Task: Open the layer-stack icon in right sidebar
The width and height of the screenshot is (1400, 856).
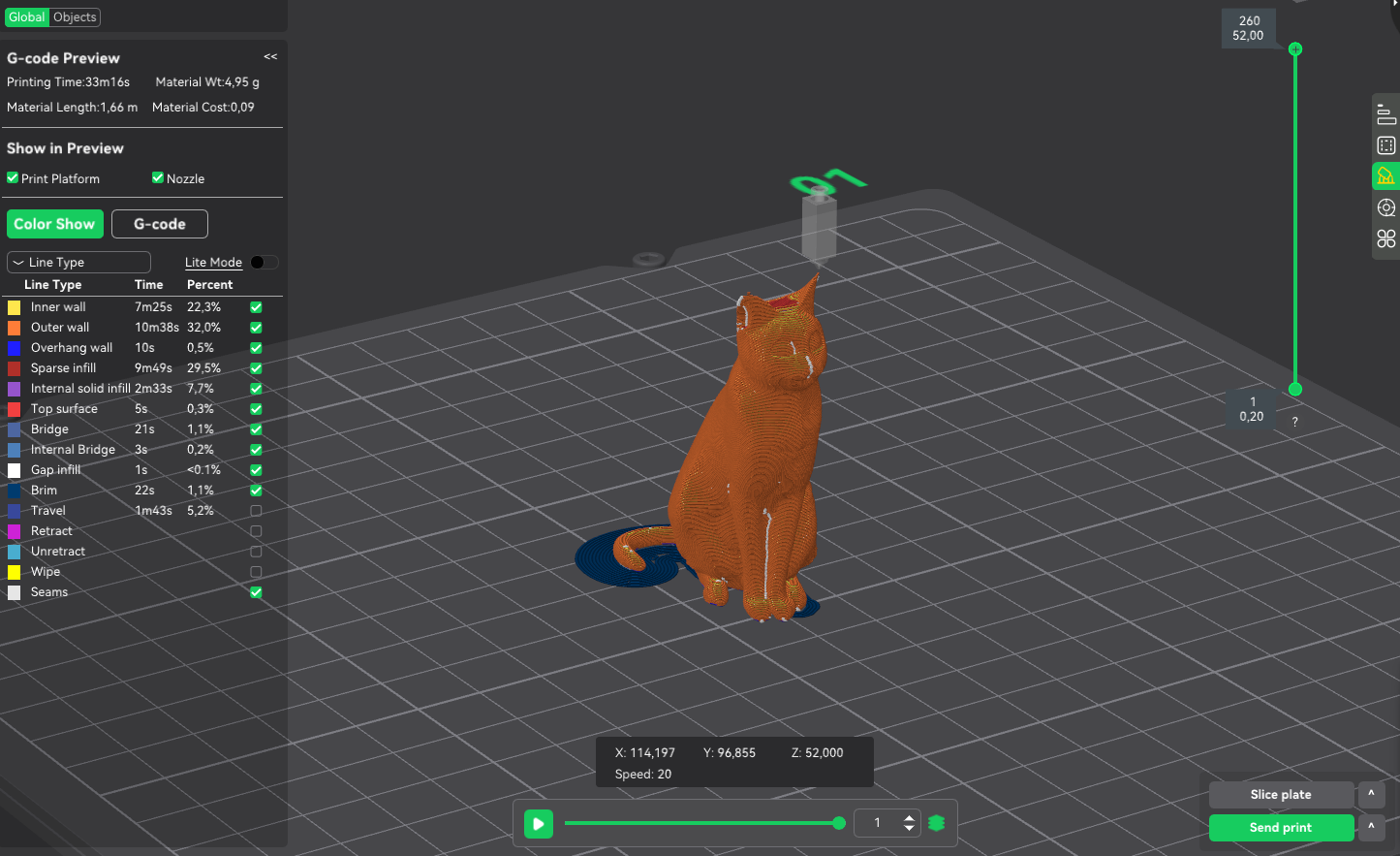Action: tap(1385, 114)
